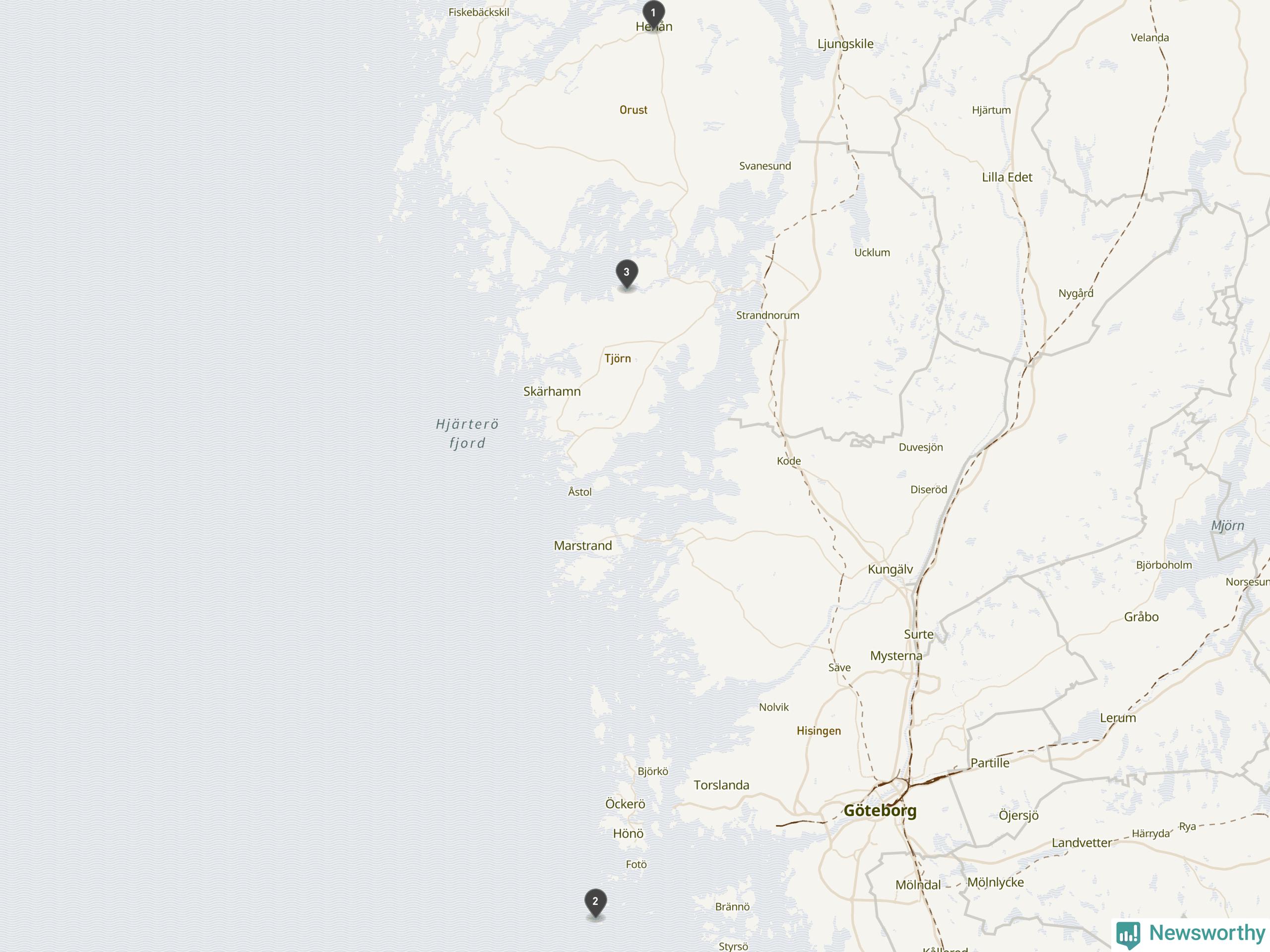Screen dimensions: 1270x952
Task: Open map marker number 3 above Tjörn
Action: click(627, 274)
